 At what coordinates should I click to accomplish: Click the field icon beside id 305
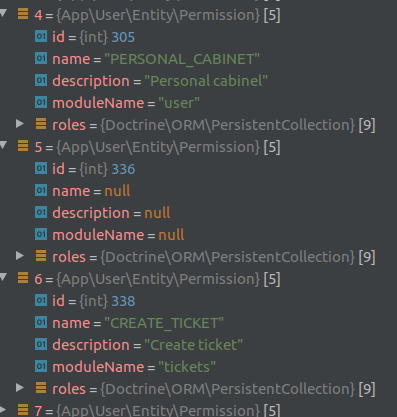click(x=41, y=36)
